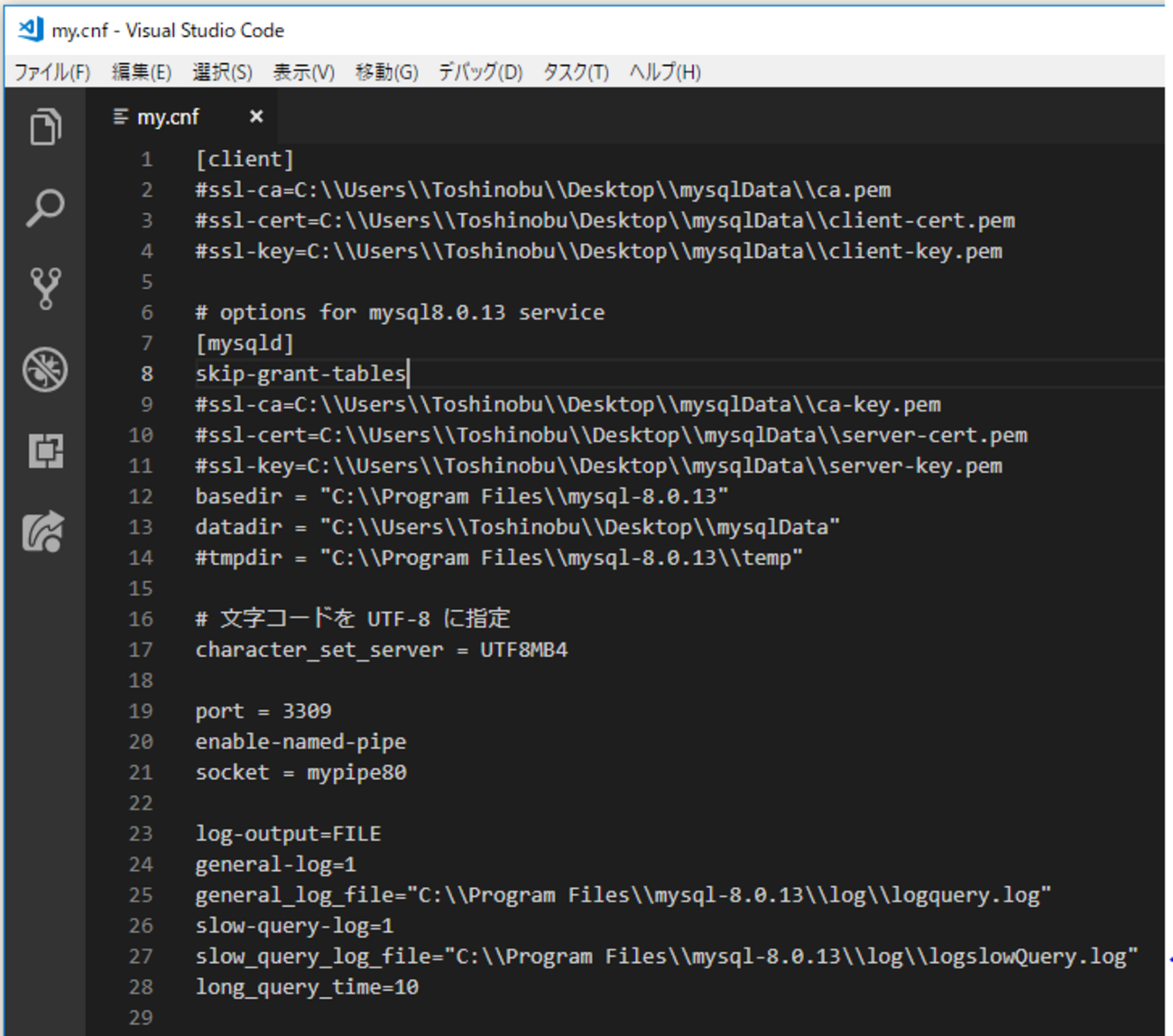This screenshot has height=1036, width=1173.
Task: Open the Source Control view
Action: click(x=45, y=289)
